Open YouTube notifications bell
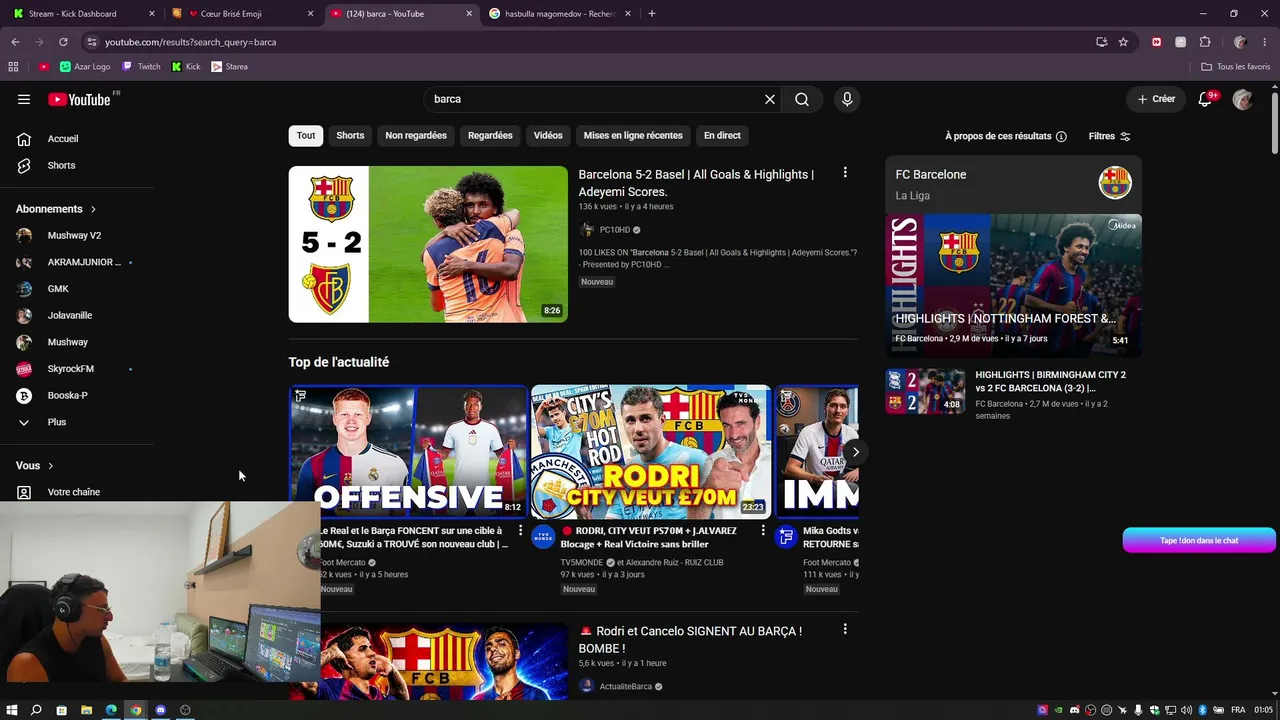1280x720 pixels. [1206, 99]
